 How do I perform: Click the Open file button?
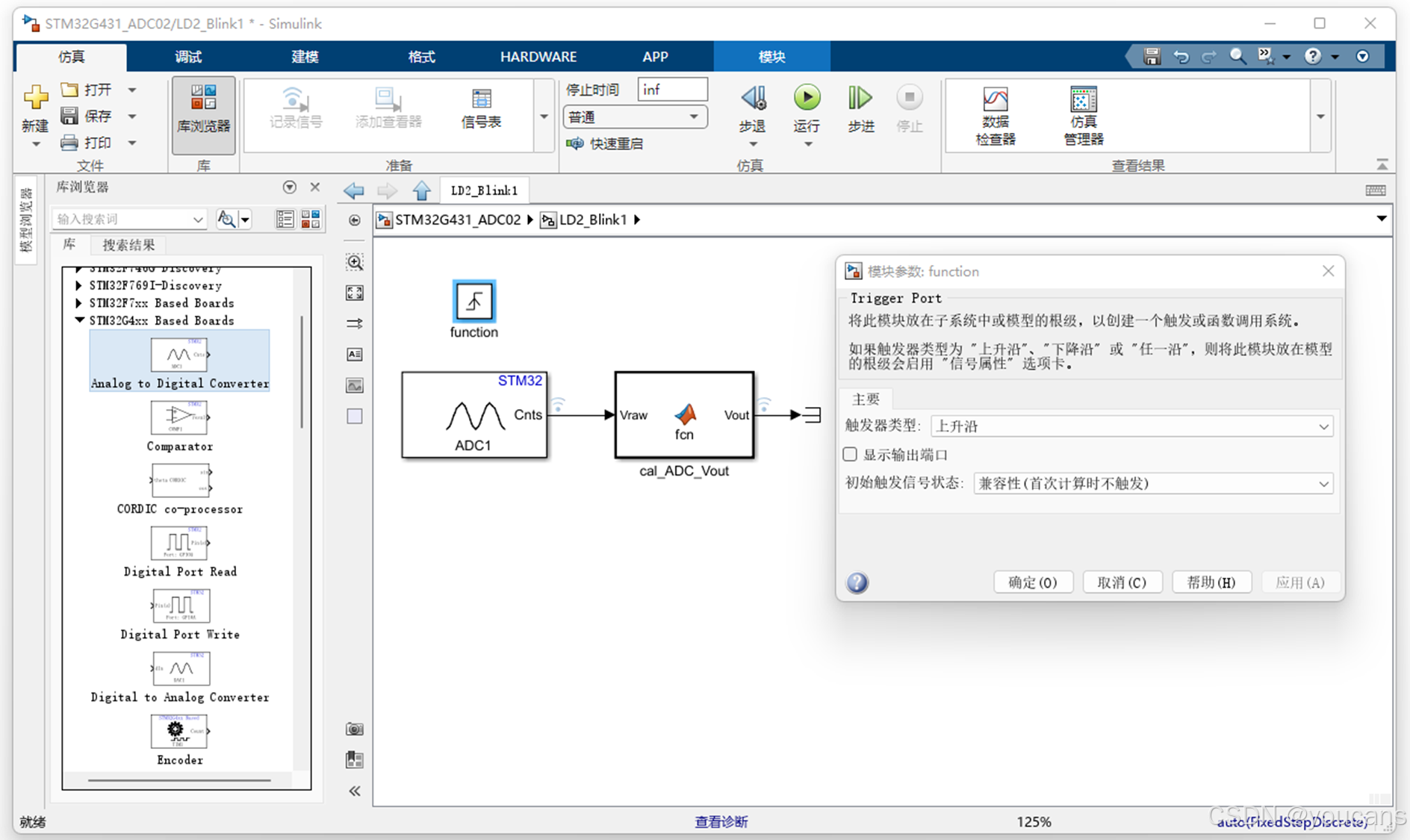click(87, 90)
